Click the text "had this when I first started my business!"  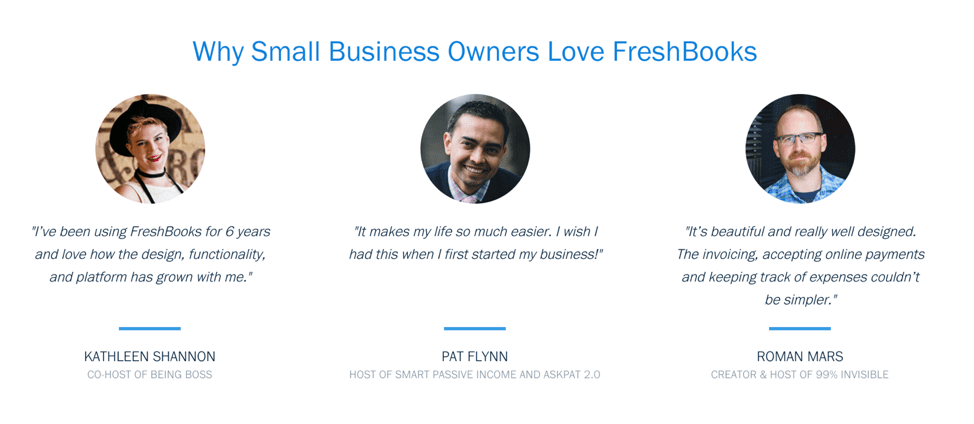coord(476,255)
